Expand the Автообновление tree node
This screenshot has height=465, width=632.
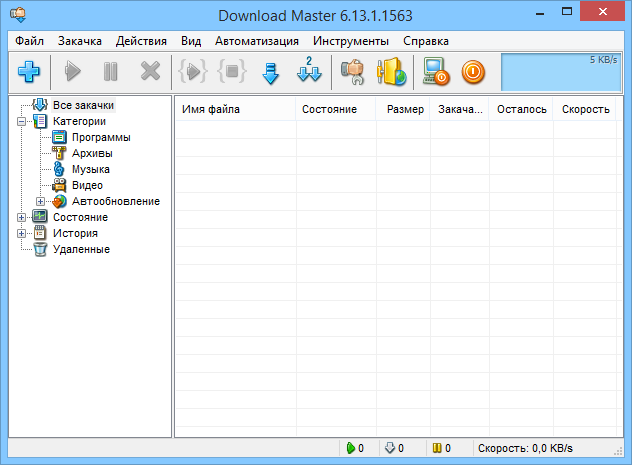click(40, 201)
